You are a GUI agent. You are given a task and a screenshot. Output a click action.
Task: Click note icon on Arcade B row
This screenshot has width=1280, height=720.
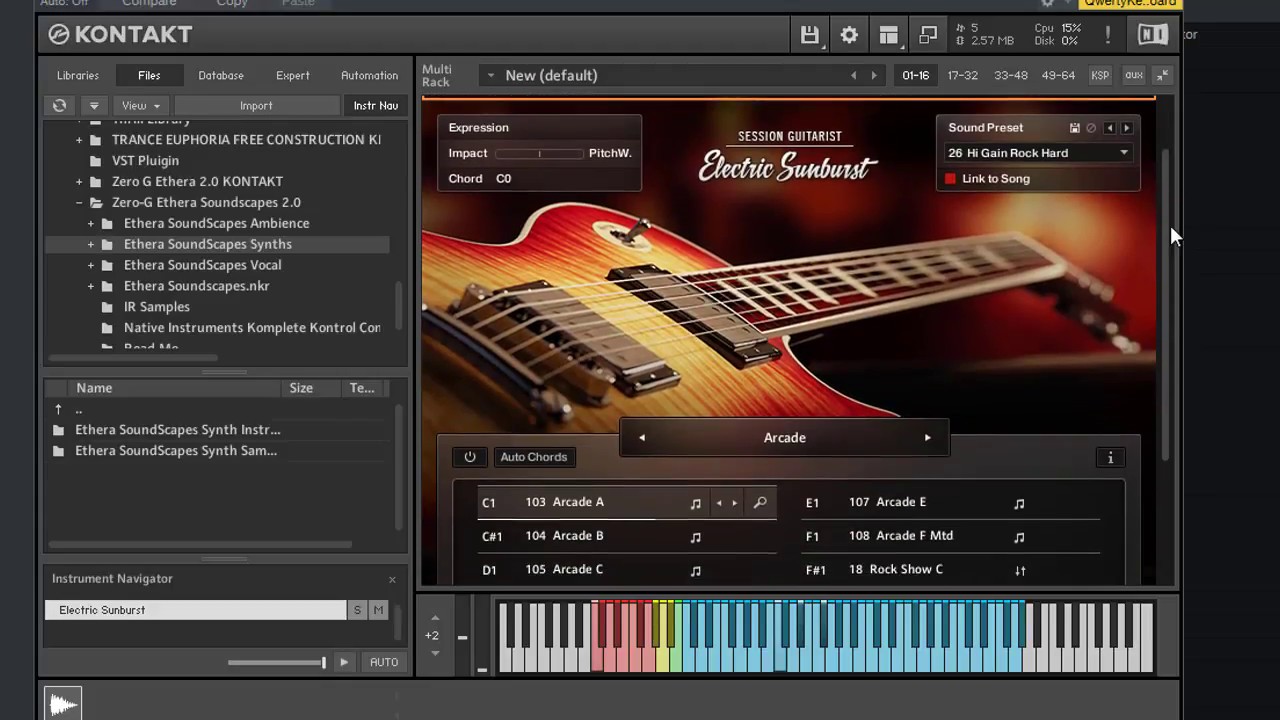[696, 537]
